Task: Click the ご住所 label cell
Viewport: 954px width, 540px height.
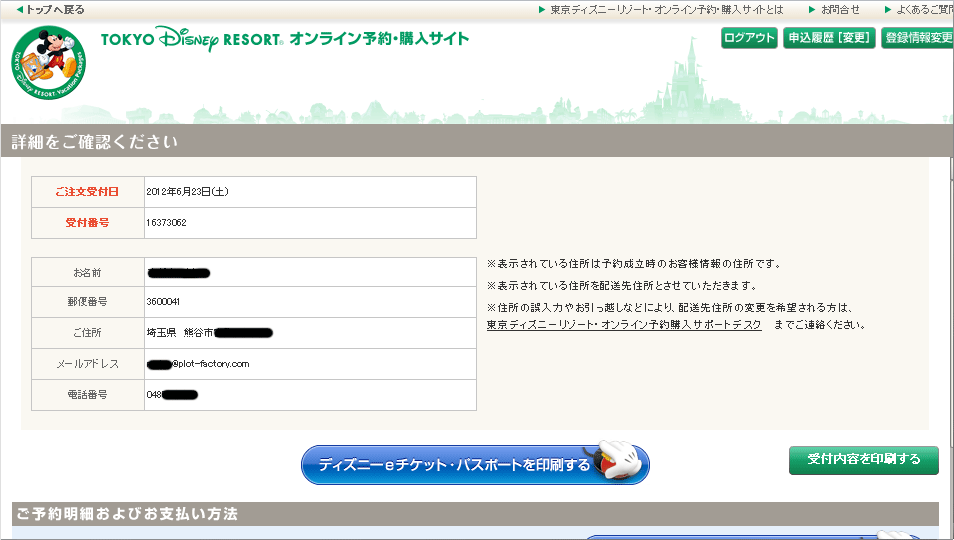Action: [88, 333]
